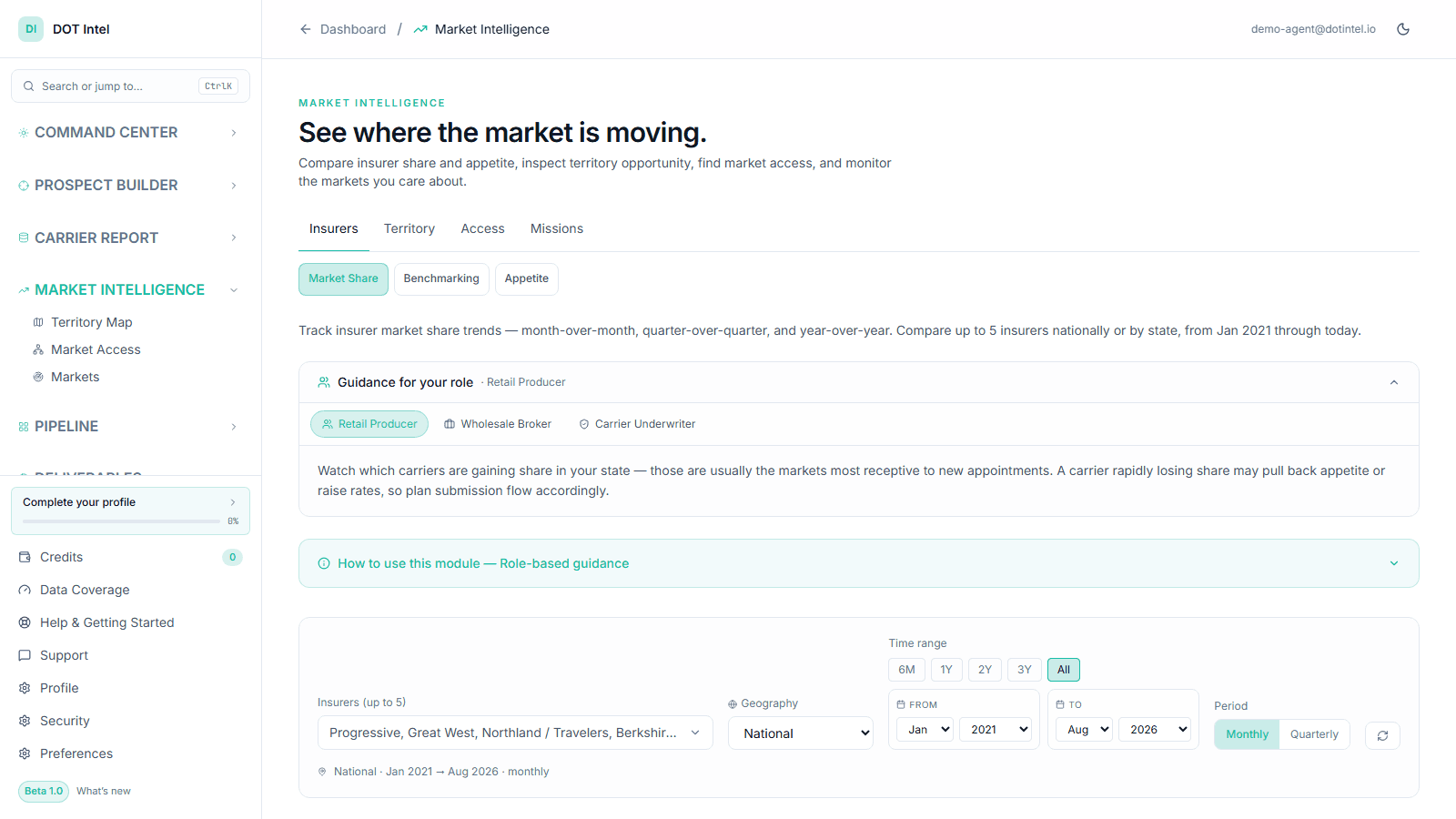The image size is (1456, 819).
Task: Click the DI logo badge
Action: pyautogui.click(x=31, y=29)
